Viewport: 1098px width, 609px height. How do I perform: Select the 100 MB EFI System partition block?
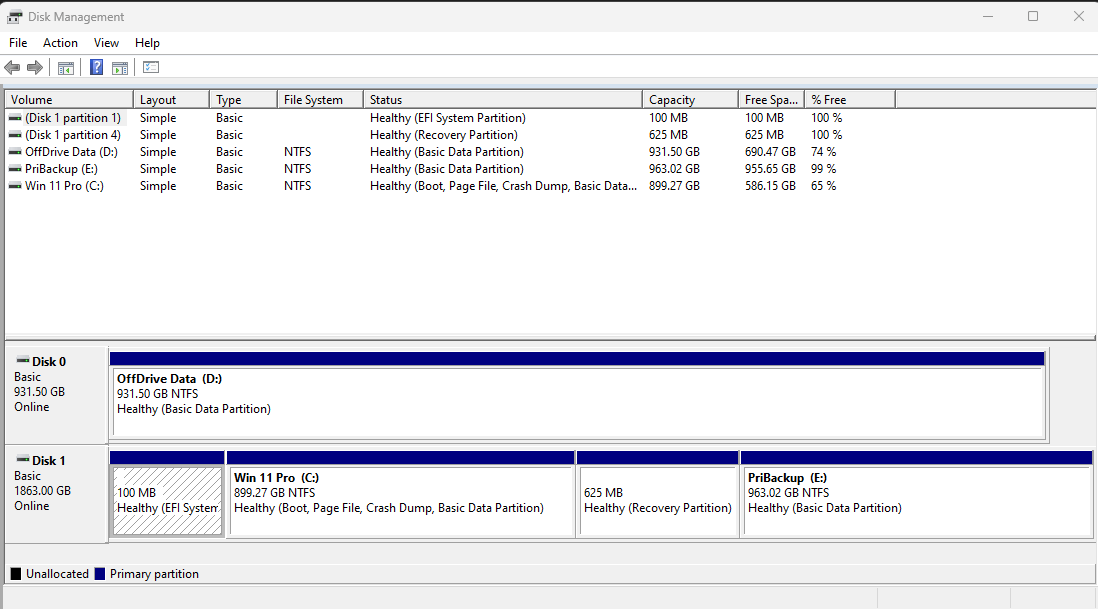click(x=167, y=494)
